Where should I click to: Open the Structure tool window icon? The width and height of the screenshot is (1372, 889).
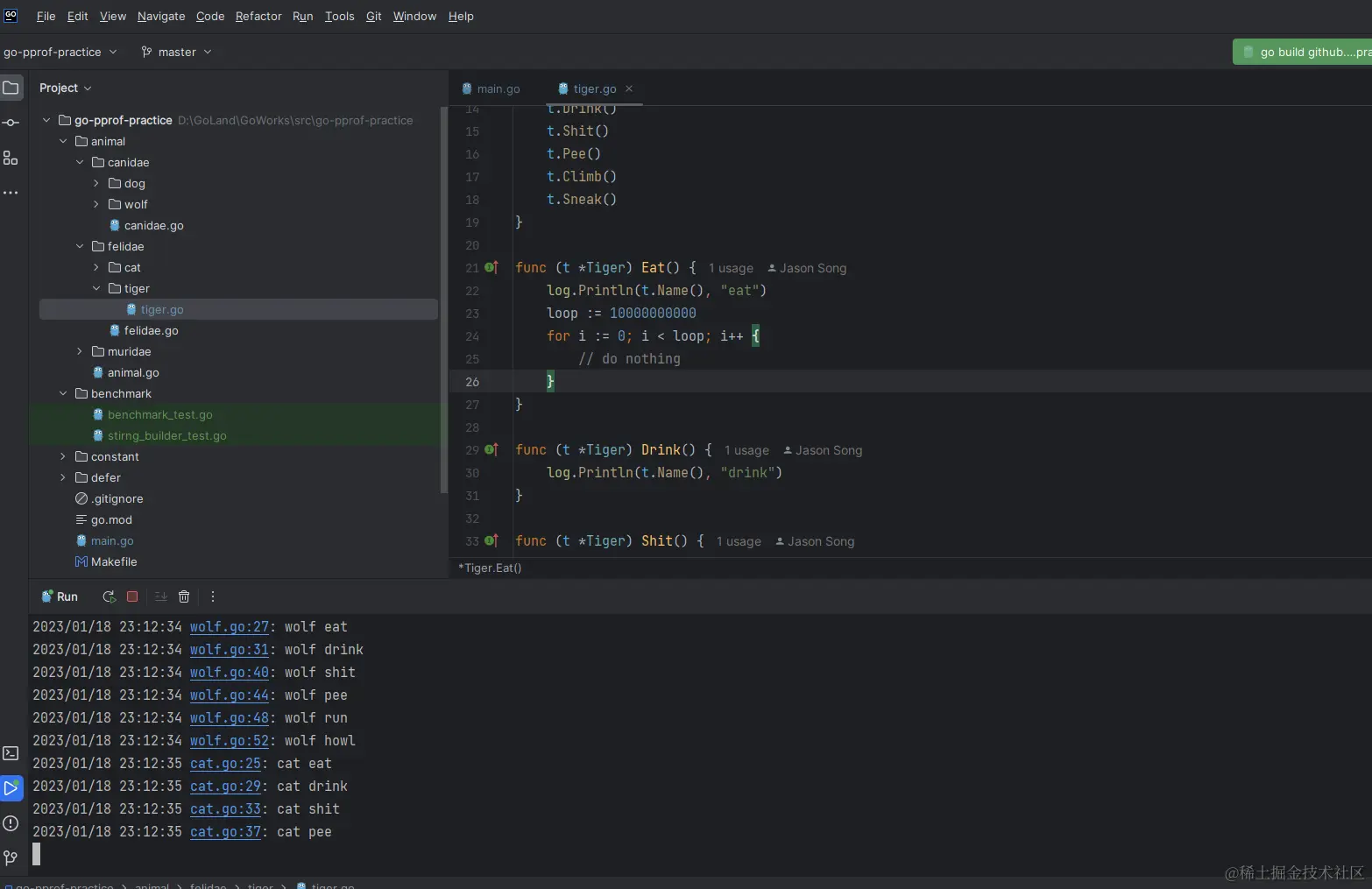(11, 158)
